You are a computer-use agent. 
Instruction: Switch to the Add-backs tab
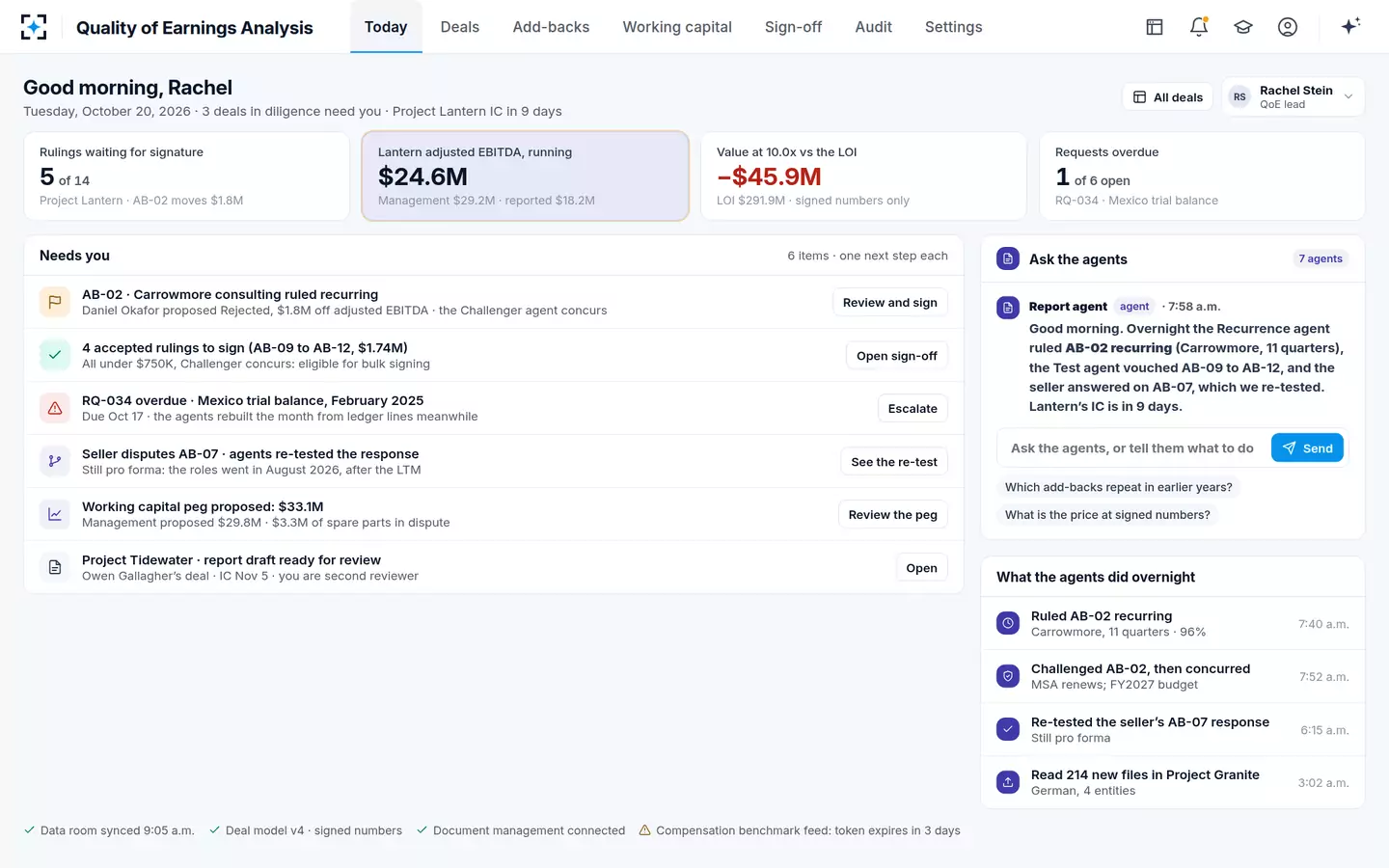pos(551,27)
